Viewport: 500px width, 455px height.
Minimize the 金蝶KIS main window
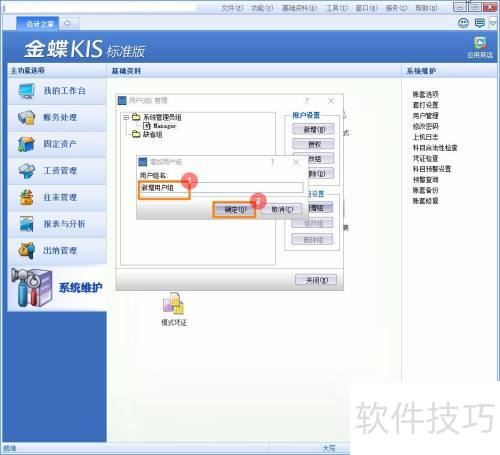(x=460, y=7)
